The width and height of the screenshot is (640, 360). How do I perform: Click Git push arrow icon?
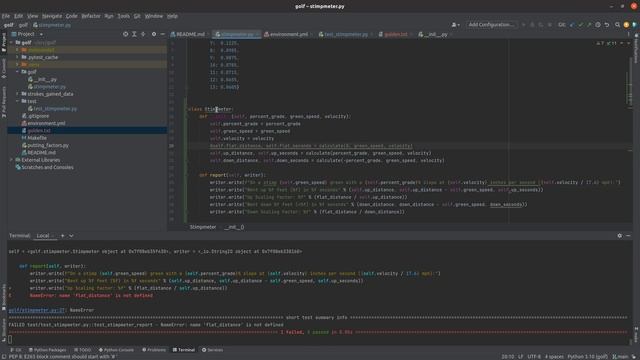click(589, 25)
